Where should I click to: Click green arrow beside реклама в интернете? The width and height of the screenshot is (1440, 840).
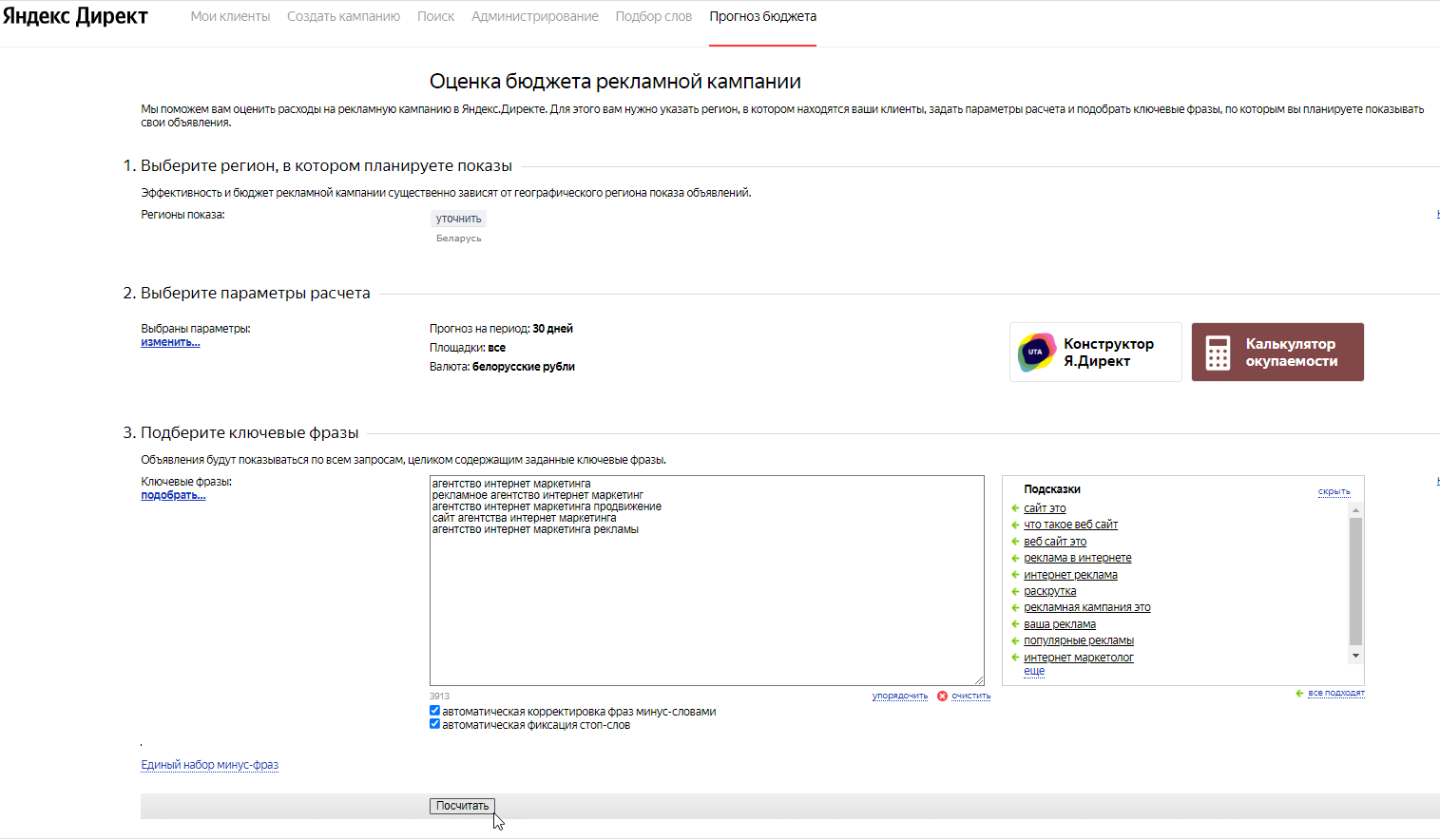[x=1015, y=558]
